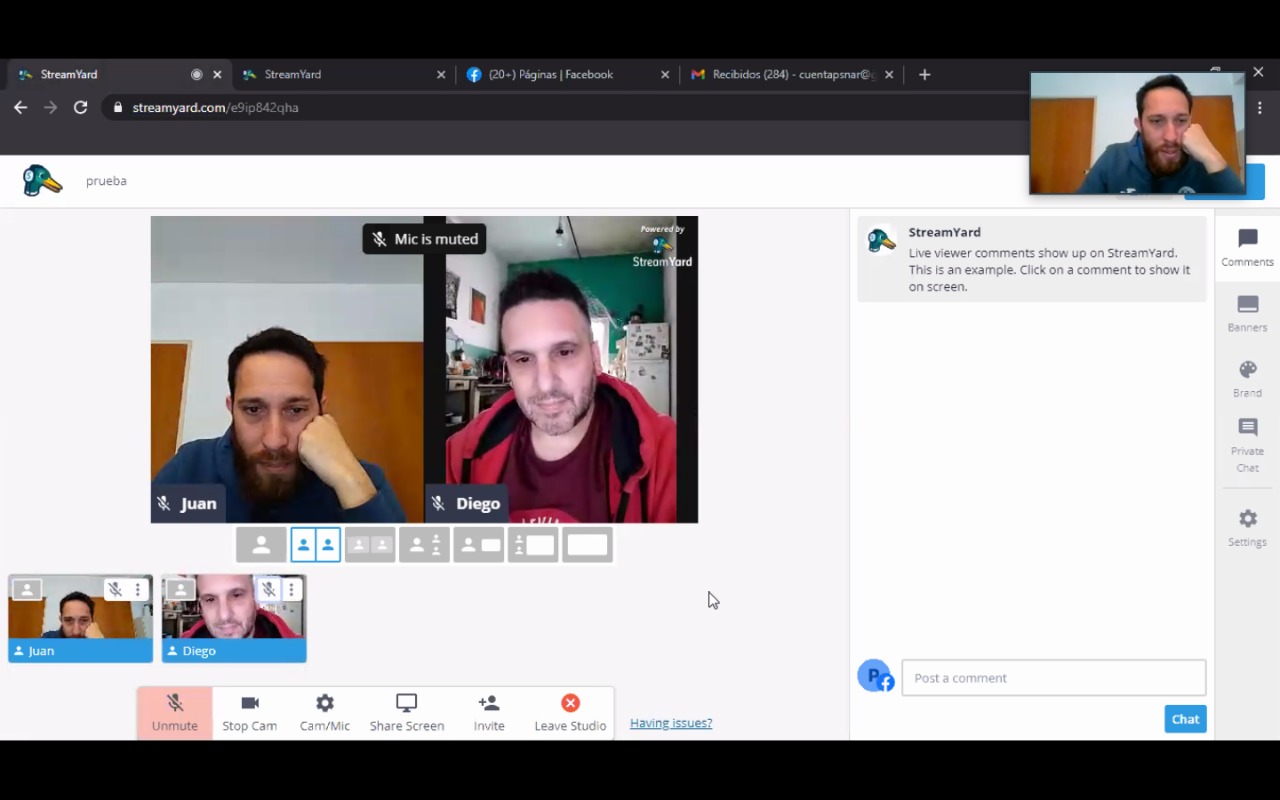Open Cam/Mic settings
The width and height of the screenshot is (1280, 800).
tap(325, 712)
